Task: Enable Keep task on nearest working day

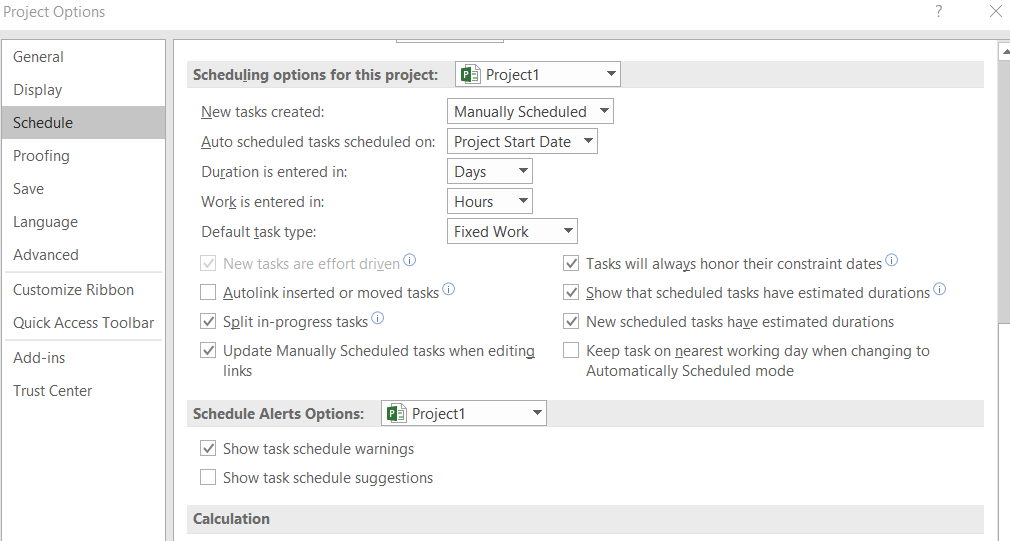Action: click(571, 351)
